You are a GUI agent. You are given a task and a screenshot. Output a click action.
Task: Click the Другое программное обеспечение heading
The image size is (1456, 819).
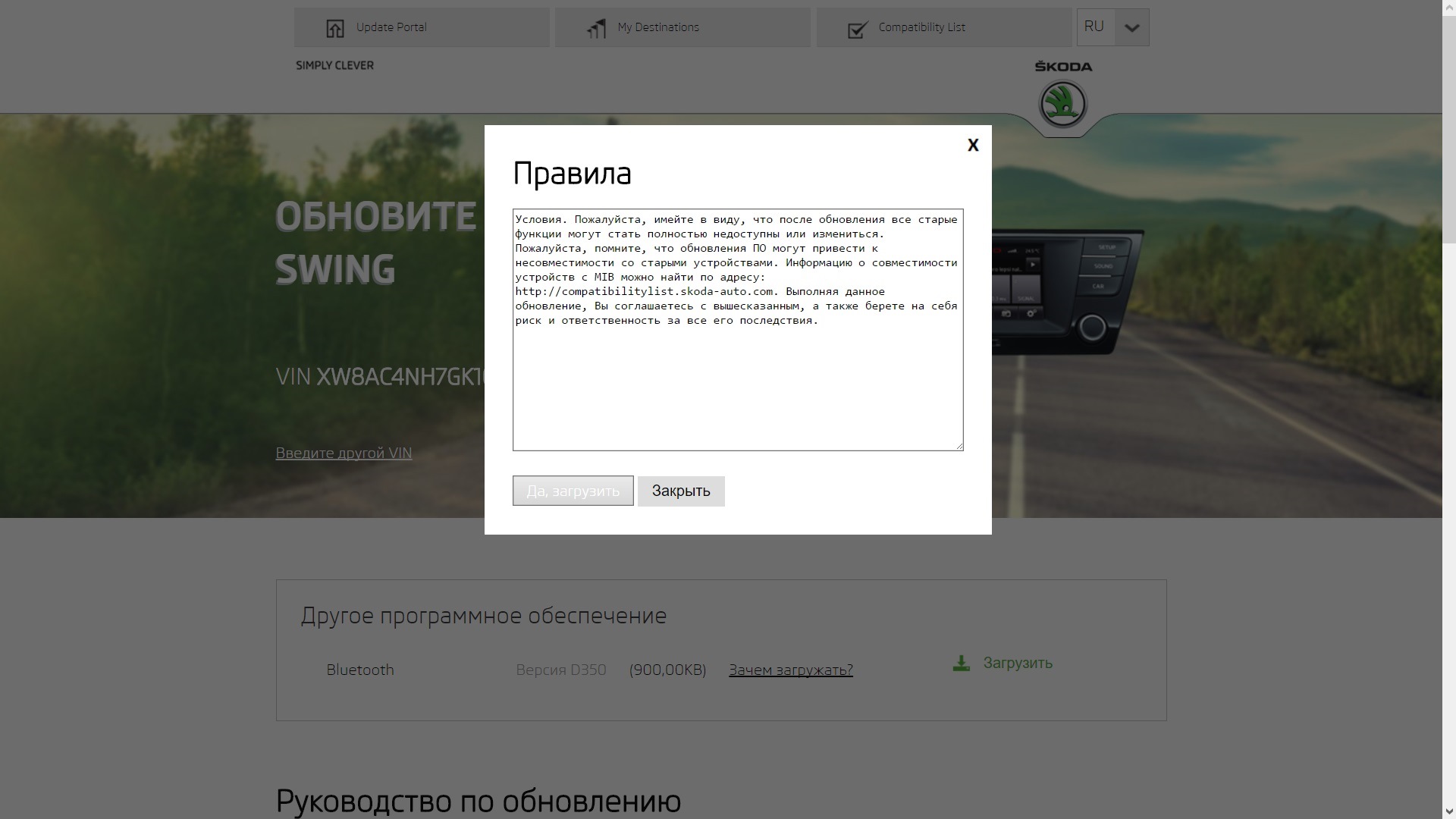coord(484,615)
